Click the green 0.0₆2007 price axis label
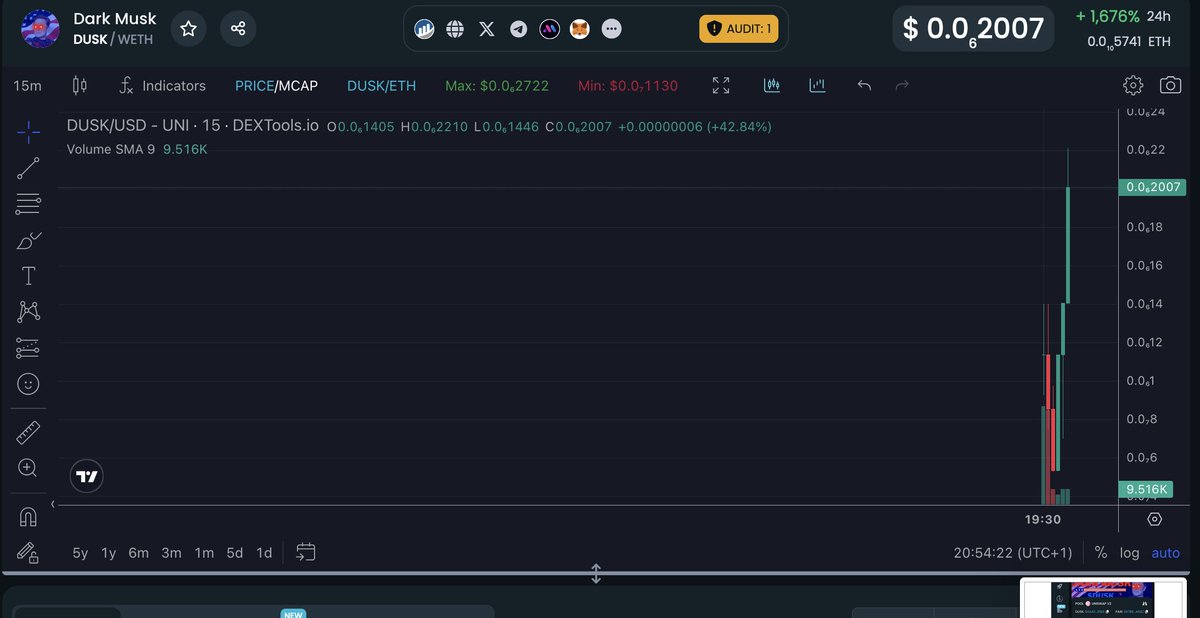 pyautogui.click(x=1153, y=187)
